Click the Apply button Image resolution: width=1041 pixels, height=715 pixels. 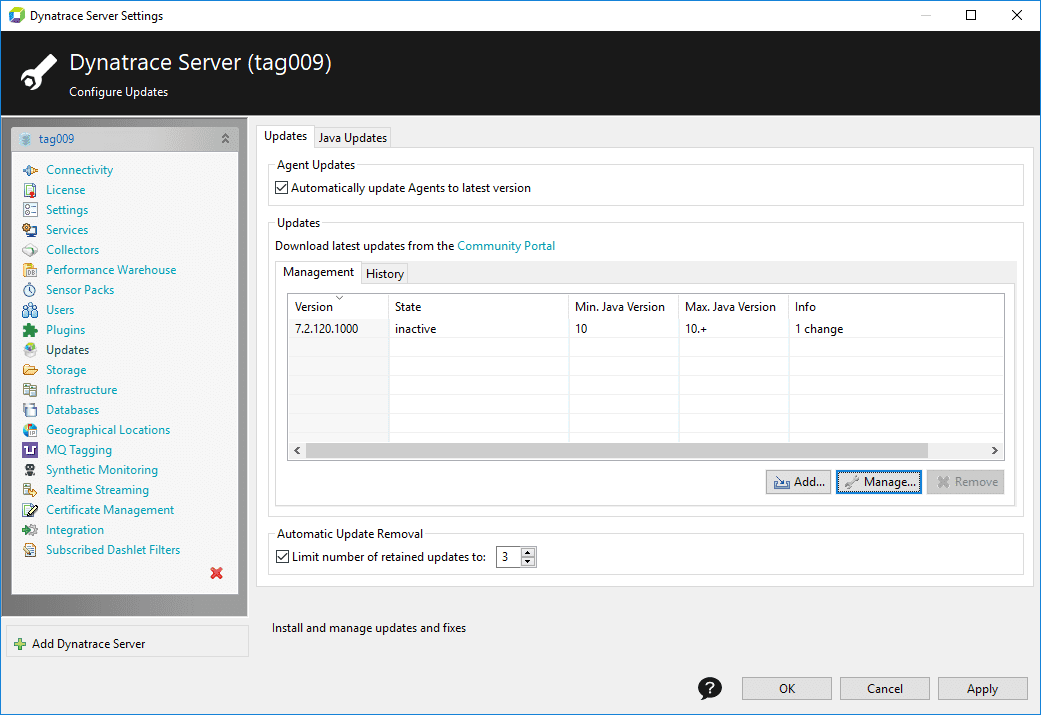(x=983, y=688)
